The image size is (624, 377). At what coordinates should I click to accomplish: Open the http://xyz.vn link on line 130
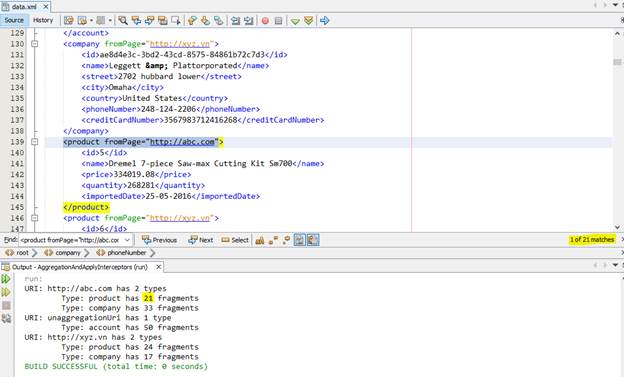click(180, 44)
